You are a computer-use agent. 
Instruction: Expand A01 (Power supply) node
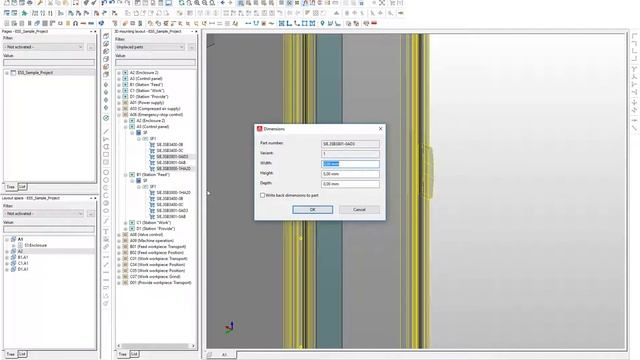119,103
